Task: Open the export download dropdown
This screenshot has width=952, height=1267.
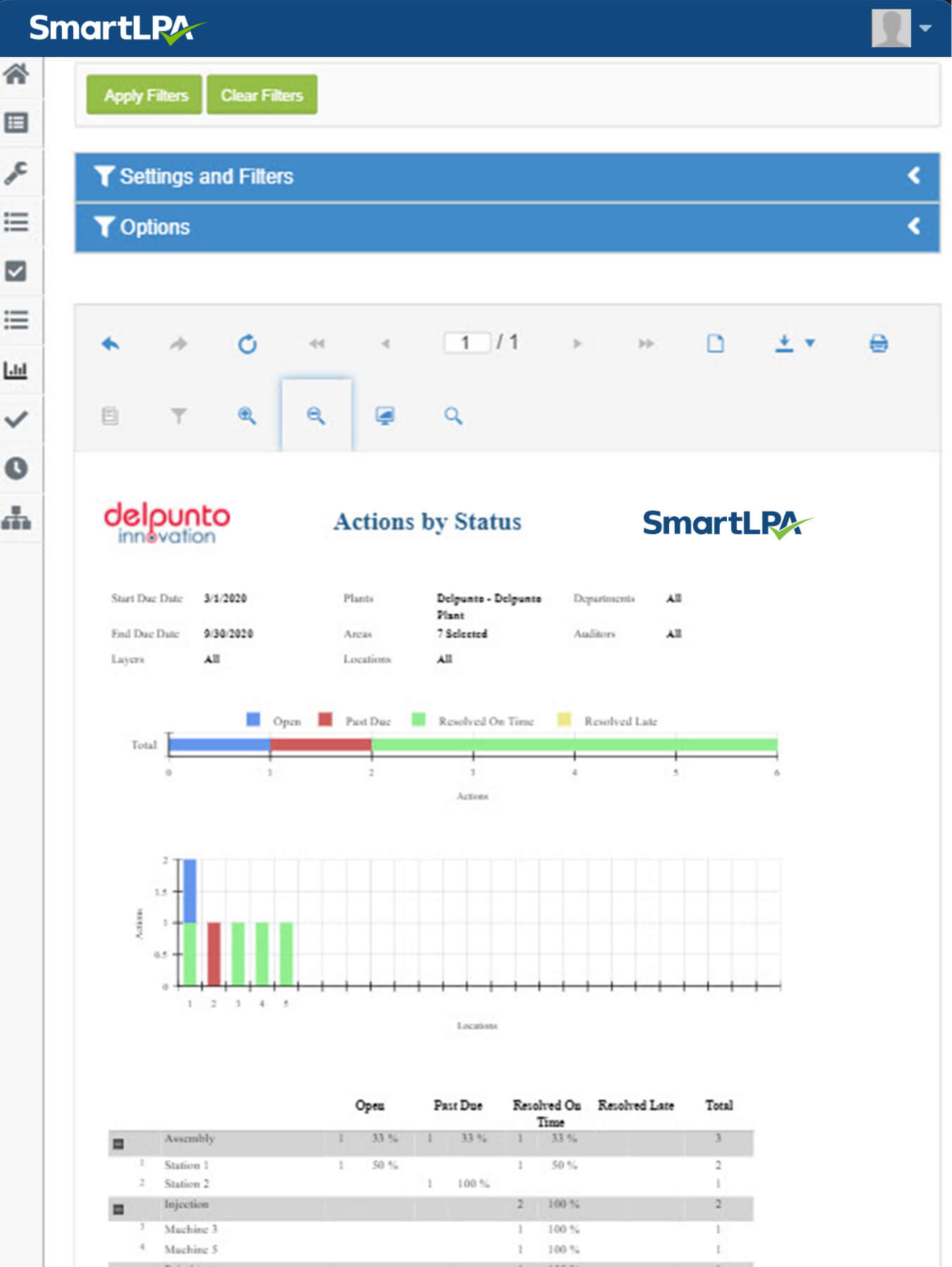Action: coord(794,343)
